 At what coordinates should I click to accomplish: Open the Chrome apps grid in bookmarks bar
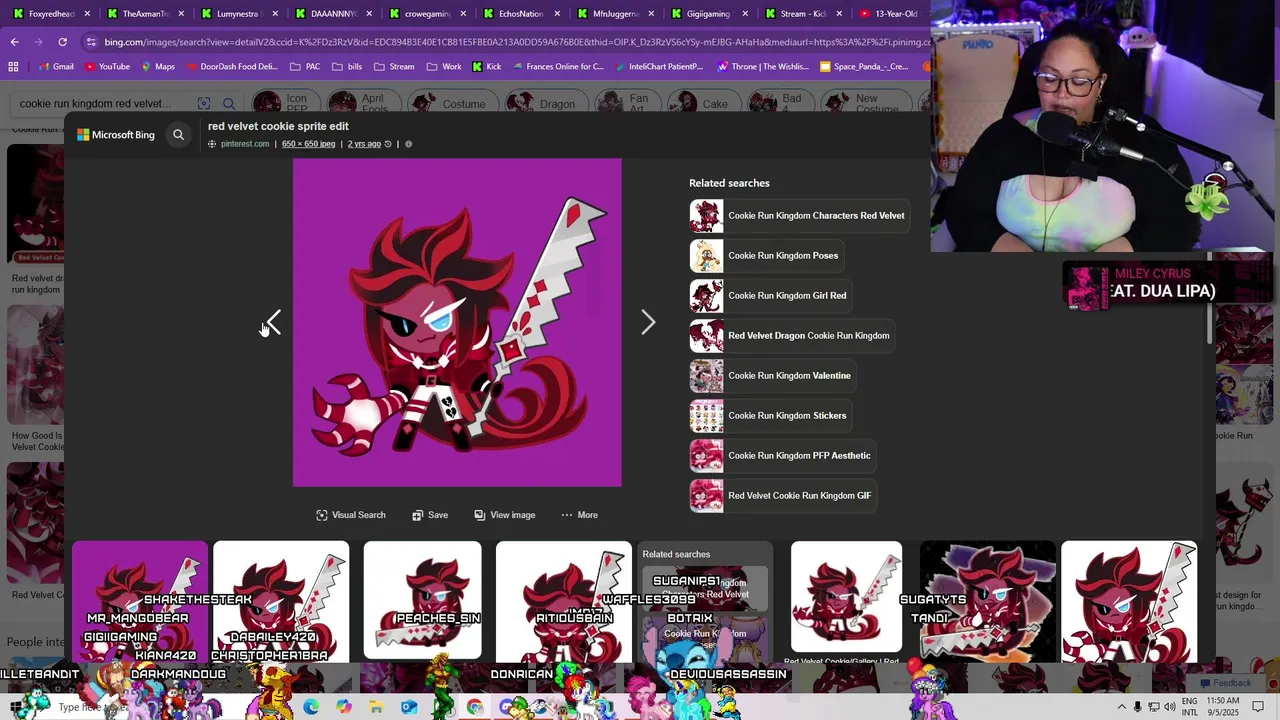pyautogui.click(x=13, y=67)
